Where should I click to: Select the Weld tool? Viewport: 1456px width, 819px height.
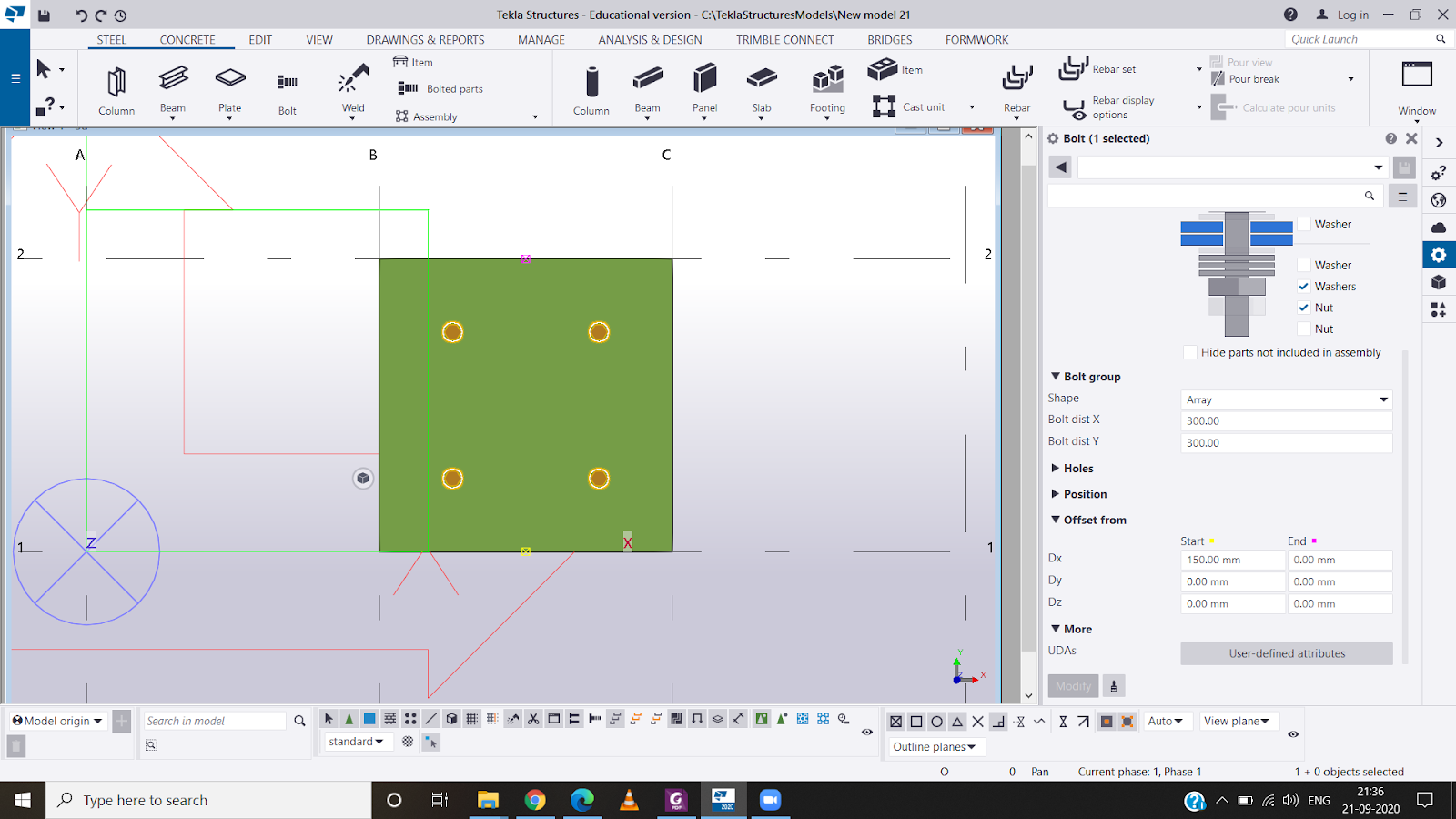(x=353, y=89)
